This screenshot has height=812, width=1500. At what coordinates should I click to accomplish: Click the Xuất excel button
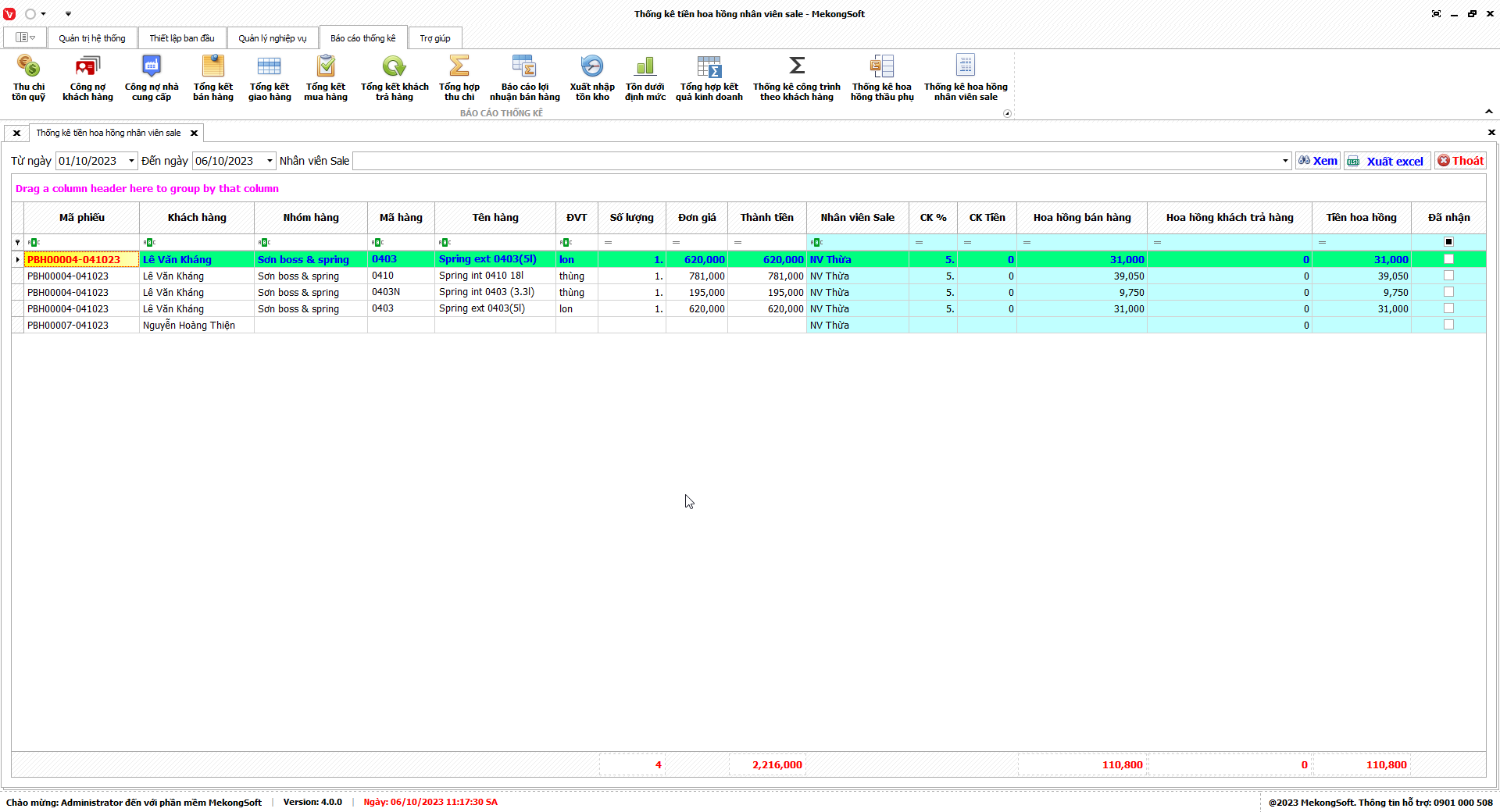pos(1387,161)
